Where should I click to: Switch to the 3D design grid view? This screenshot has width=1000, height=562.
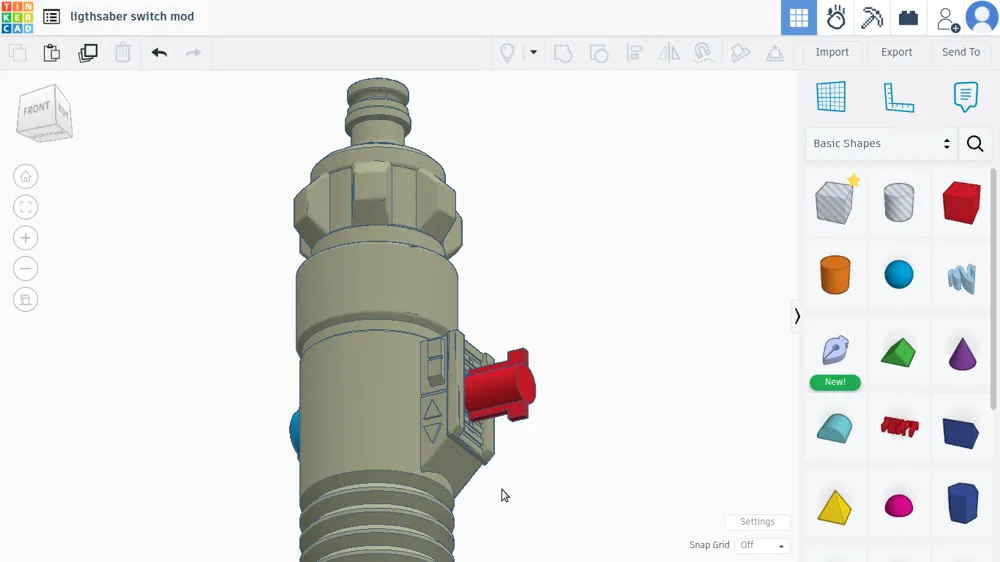[x=798, y=17]
